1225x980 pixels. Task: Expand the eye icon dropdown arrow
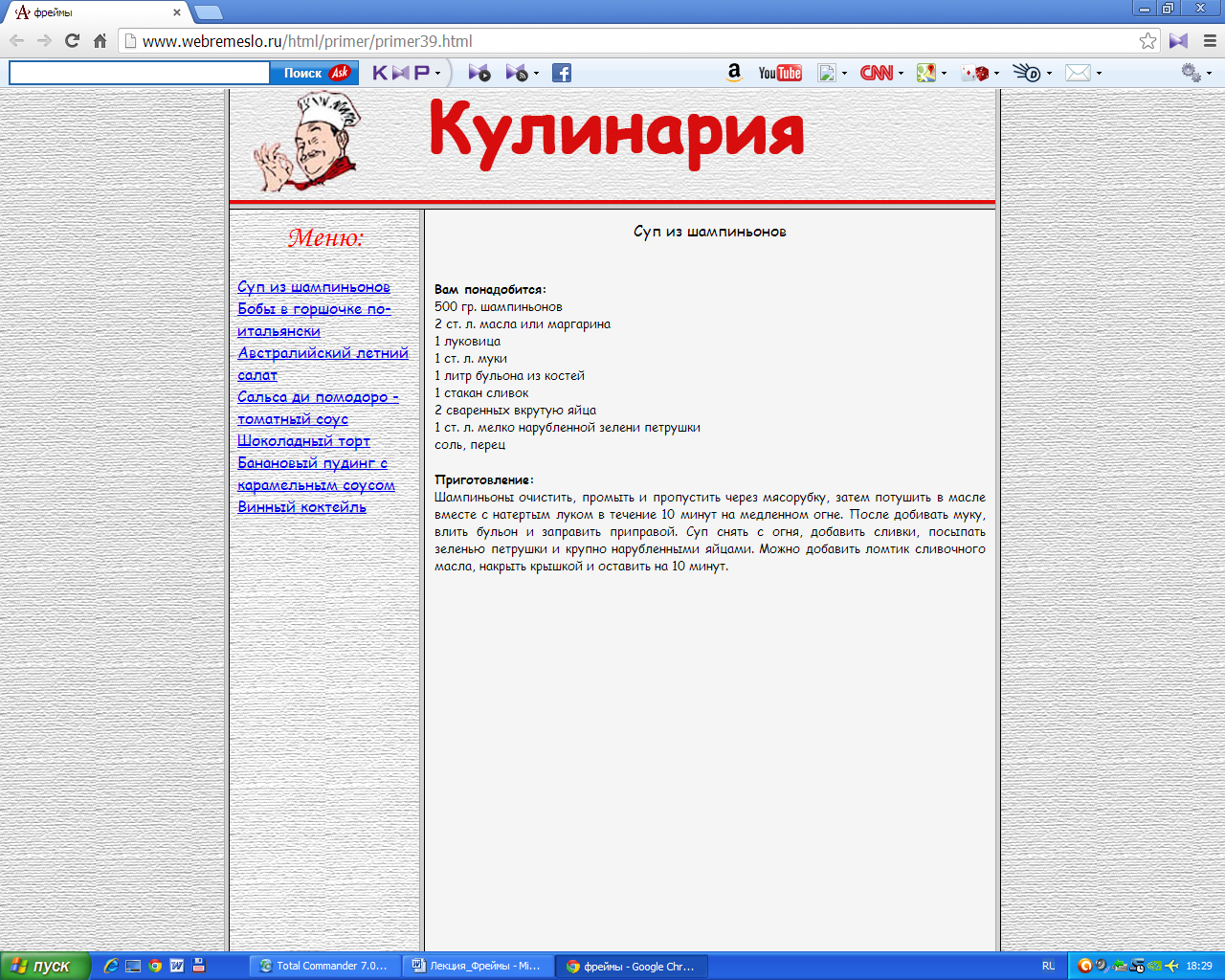(1049, 73)
